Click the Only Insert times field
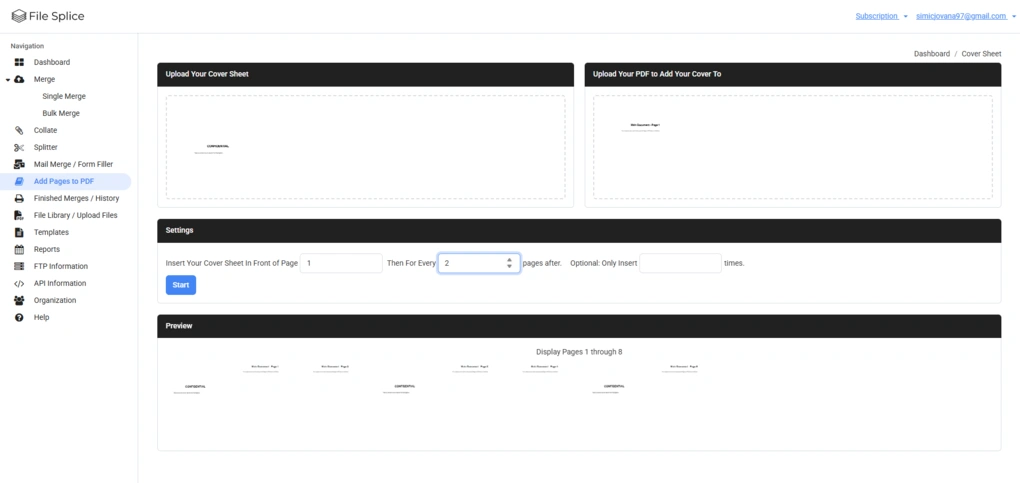 click(x=680, y=263)
